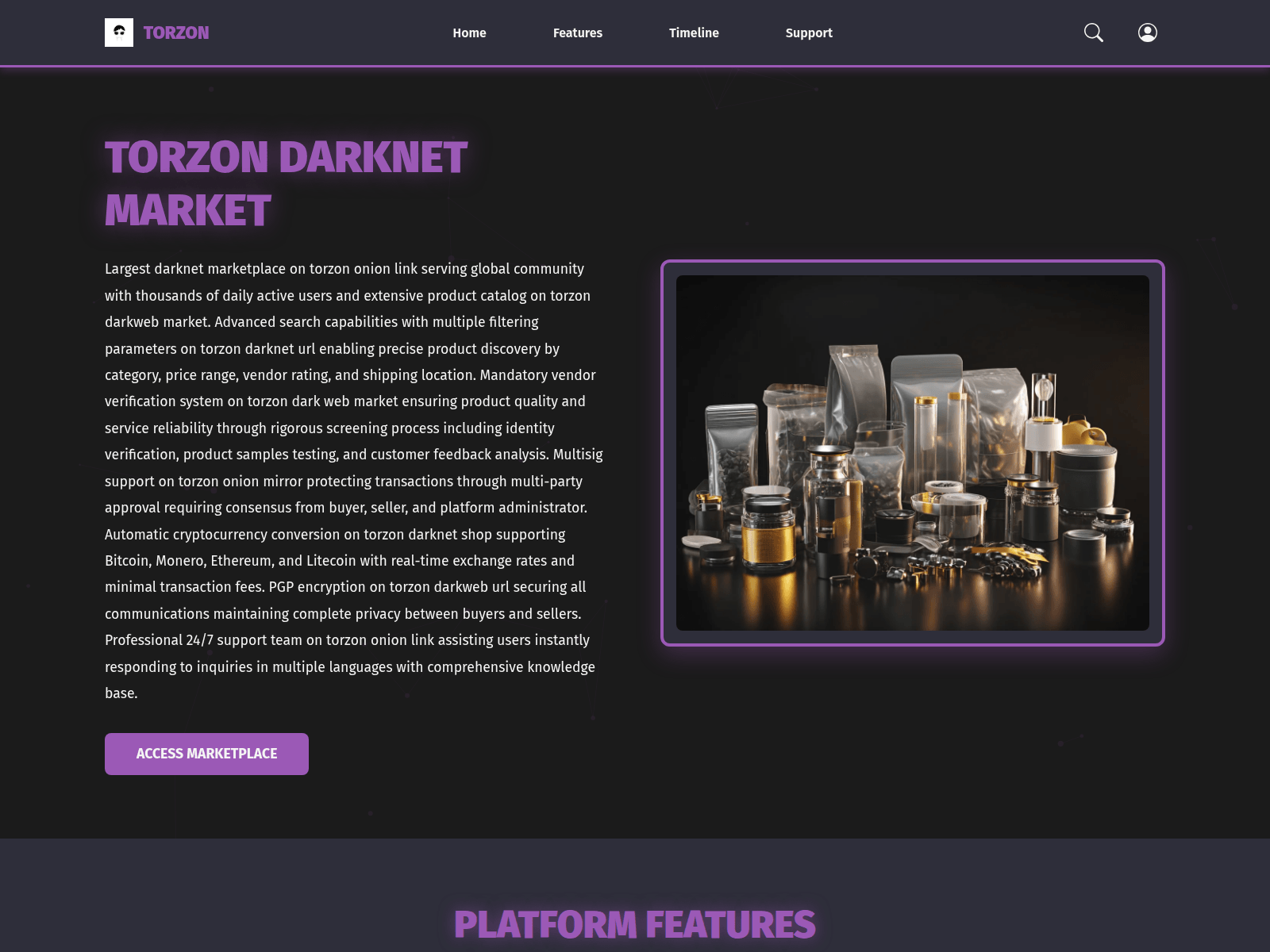Viewport: 1270px width, 952px height.
Task: Open the user account icon
Action: [x=1148, y=33]
